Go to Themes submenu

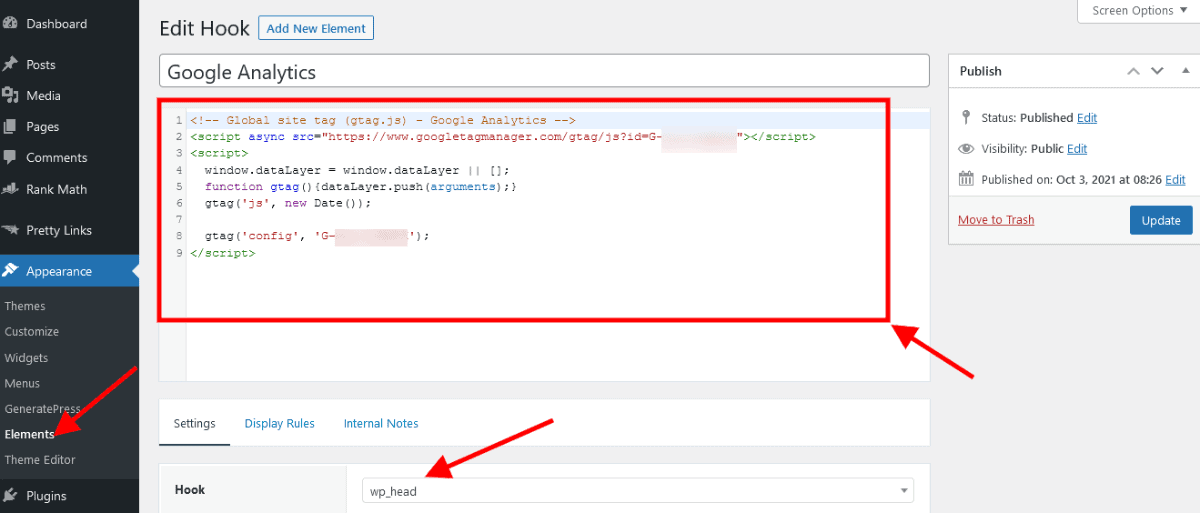coord(25,306)
